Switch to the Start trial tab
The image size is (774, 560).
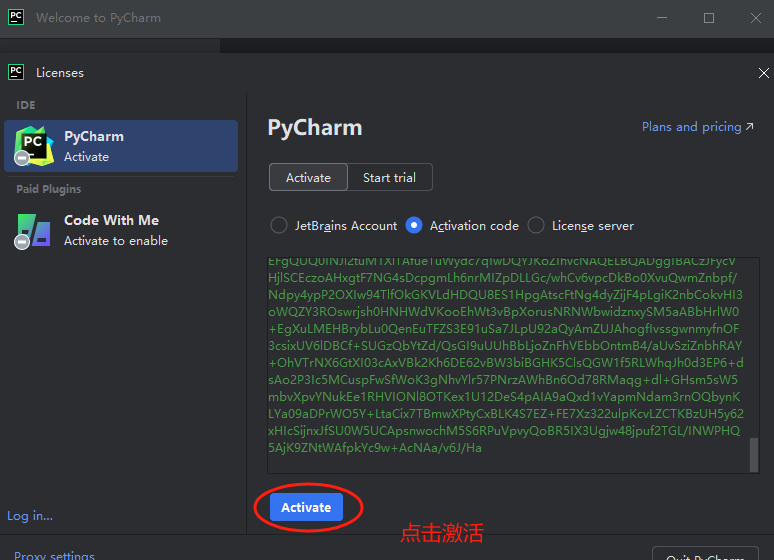click(389, 177)
